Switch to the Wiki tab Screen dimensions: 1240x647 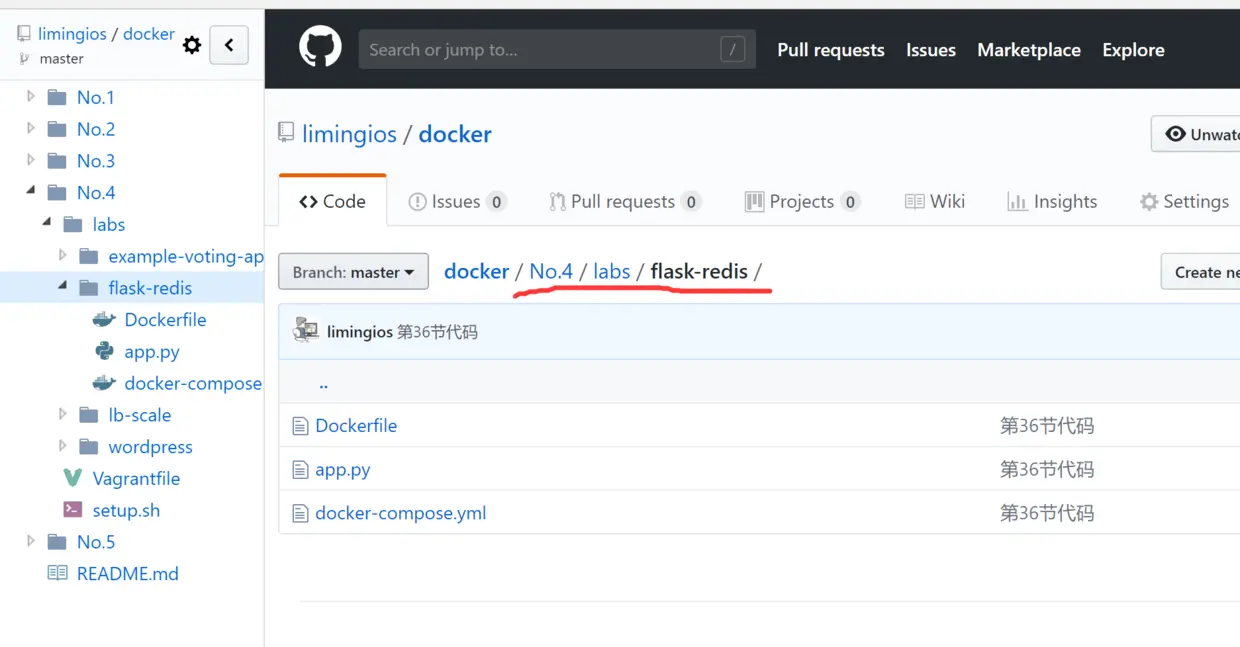pyautogui.click(x=935, y=201)
